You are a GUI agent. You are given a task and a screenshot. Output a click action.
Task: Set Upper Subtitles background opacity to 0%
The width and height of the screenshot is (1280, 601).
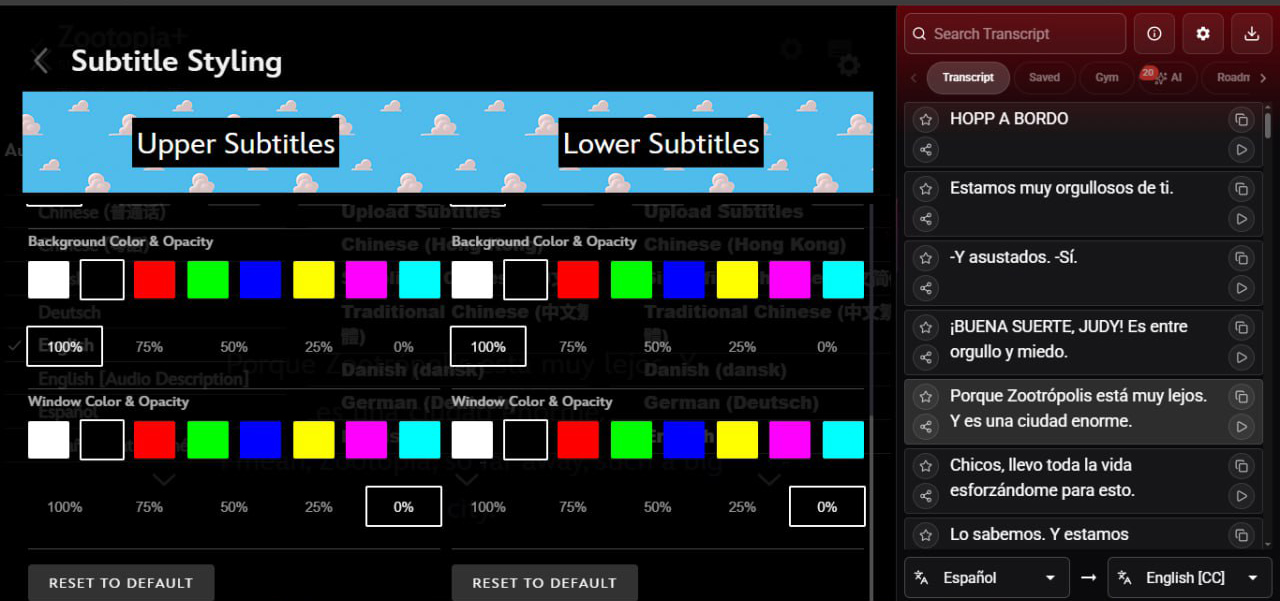click(403, 347)
